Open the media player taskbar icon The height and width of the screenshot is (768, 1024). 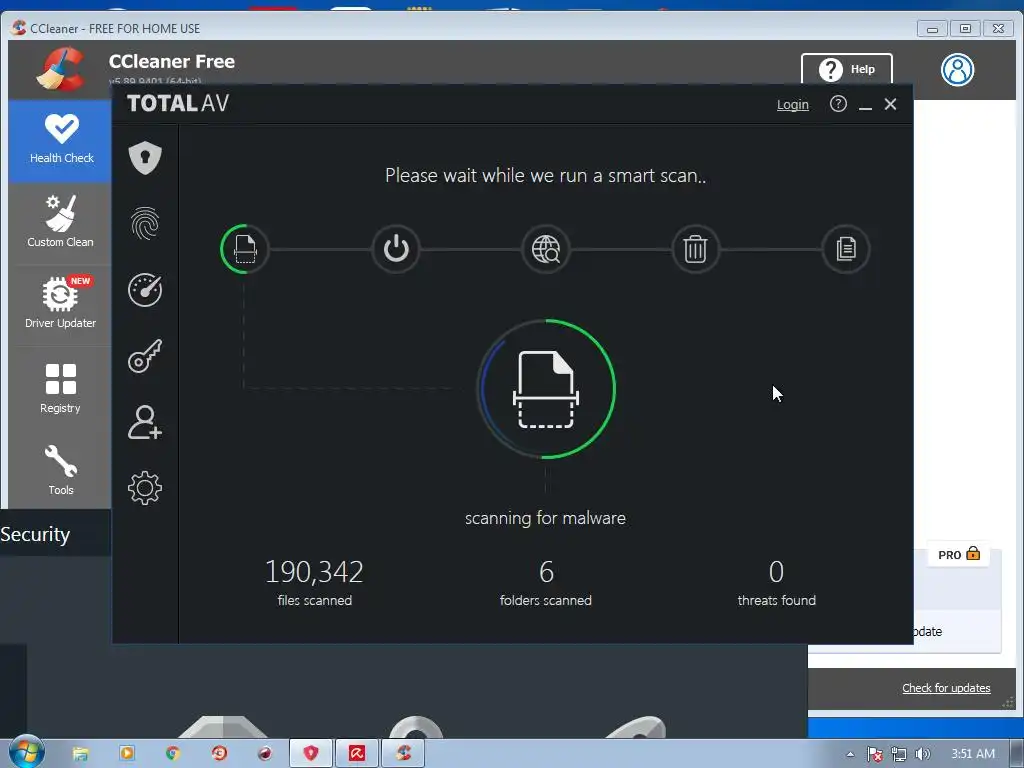(x=127, y=754)
